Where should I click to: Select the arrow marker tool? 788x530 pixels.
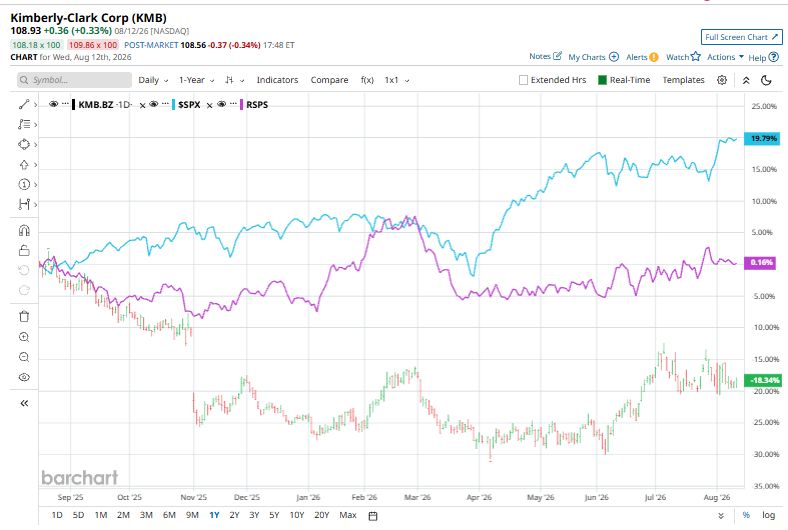tap(24, 164)
